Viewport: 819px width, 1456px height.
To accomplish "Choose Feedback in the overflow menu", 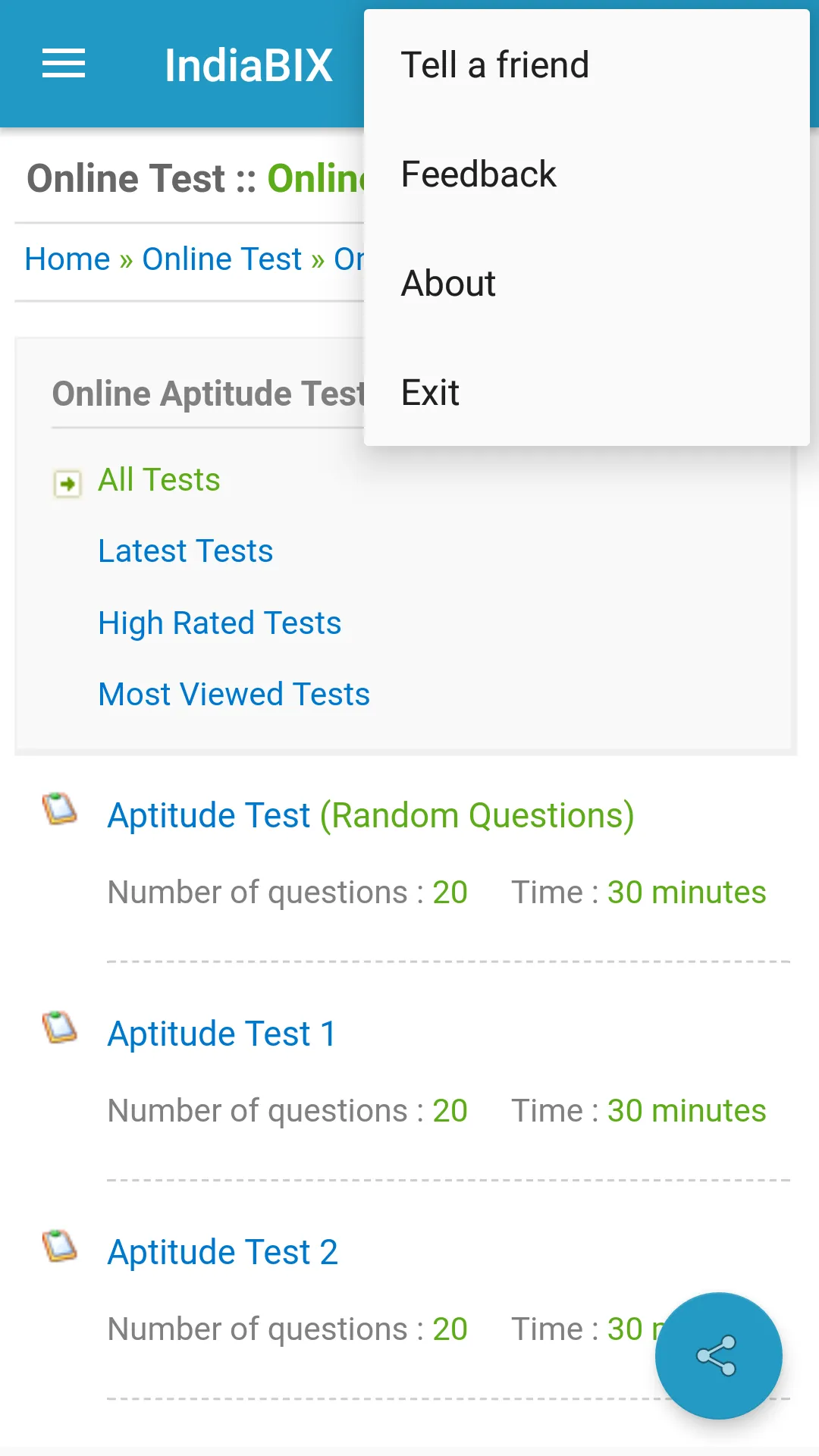I will 479,174.
